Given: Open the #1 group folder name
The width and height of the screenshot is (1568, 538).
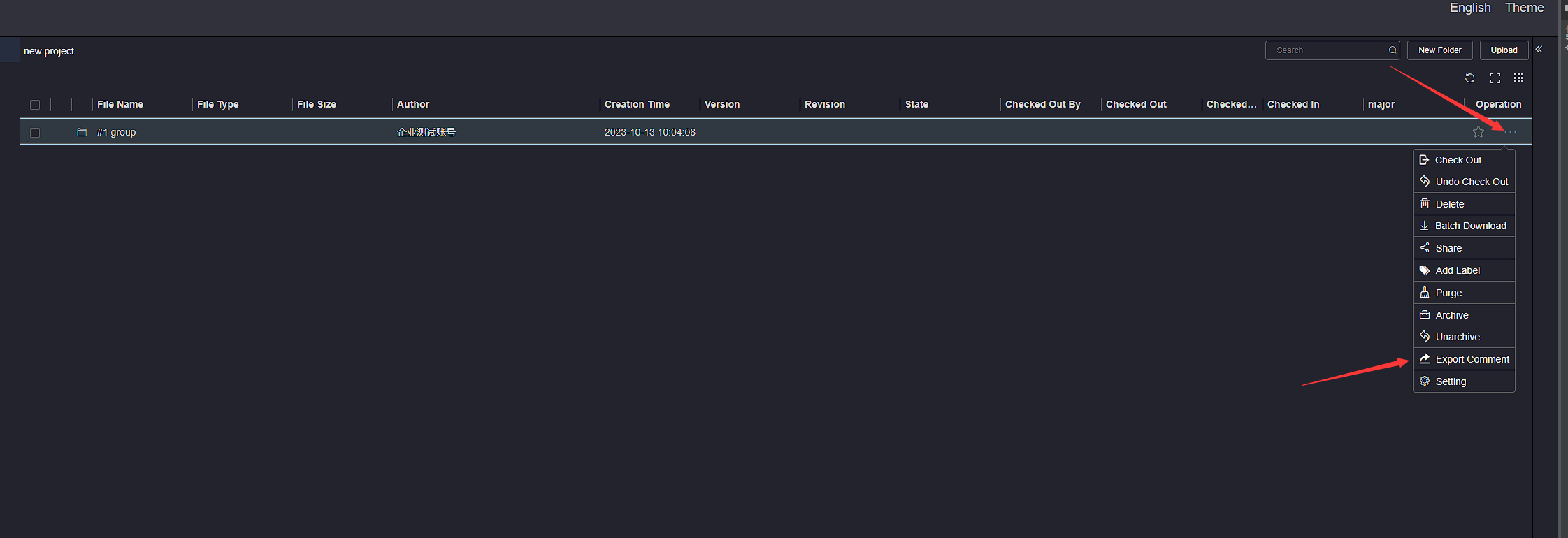Looking at the screenshot, I should tap(116, 132).
